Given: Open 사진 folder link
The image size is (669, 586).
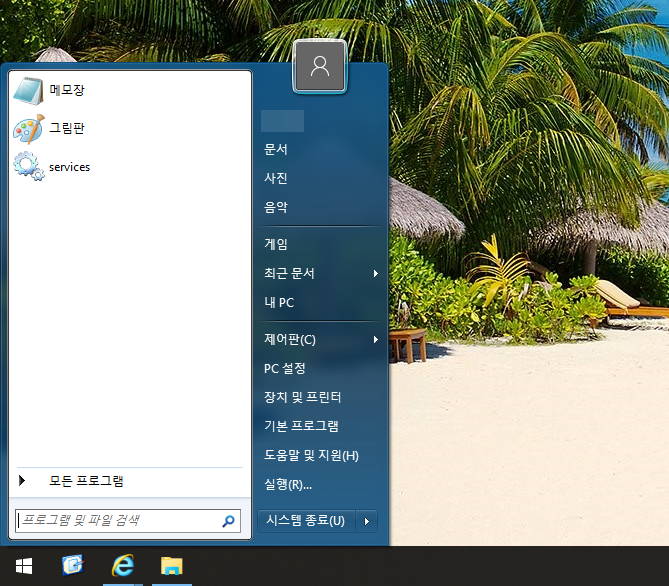Looking at the screenshot, I should (x=276, y=178).
